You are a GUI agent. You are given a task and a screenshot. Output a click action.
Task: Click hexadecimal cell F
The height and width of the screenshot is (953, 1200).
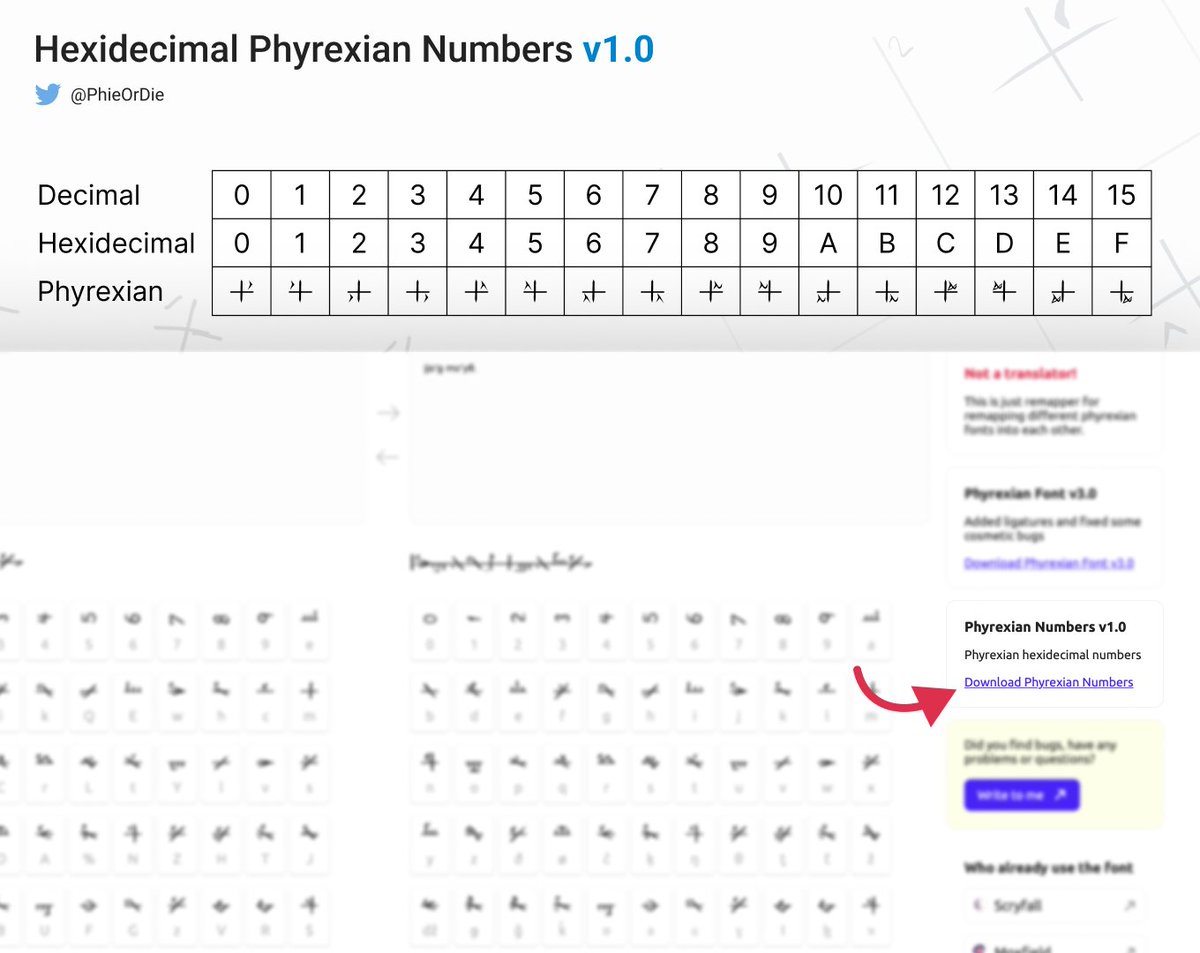pos(1121,243)
